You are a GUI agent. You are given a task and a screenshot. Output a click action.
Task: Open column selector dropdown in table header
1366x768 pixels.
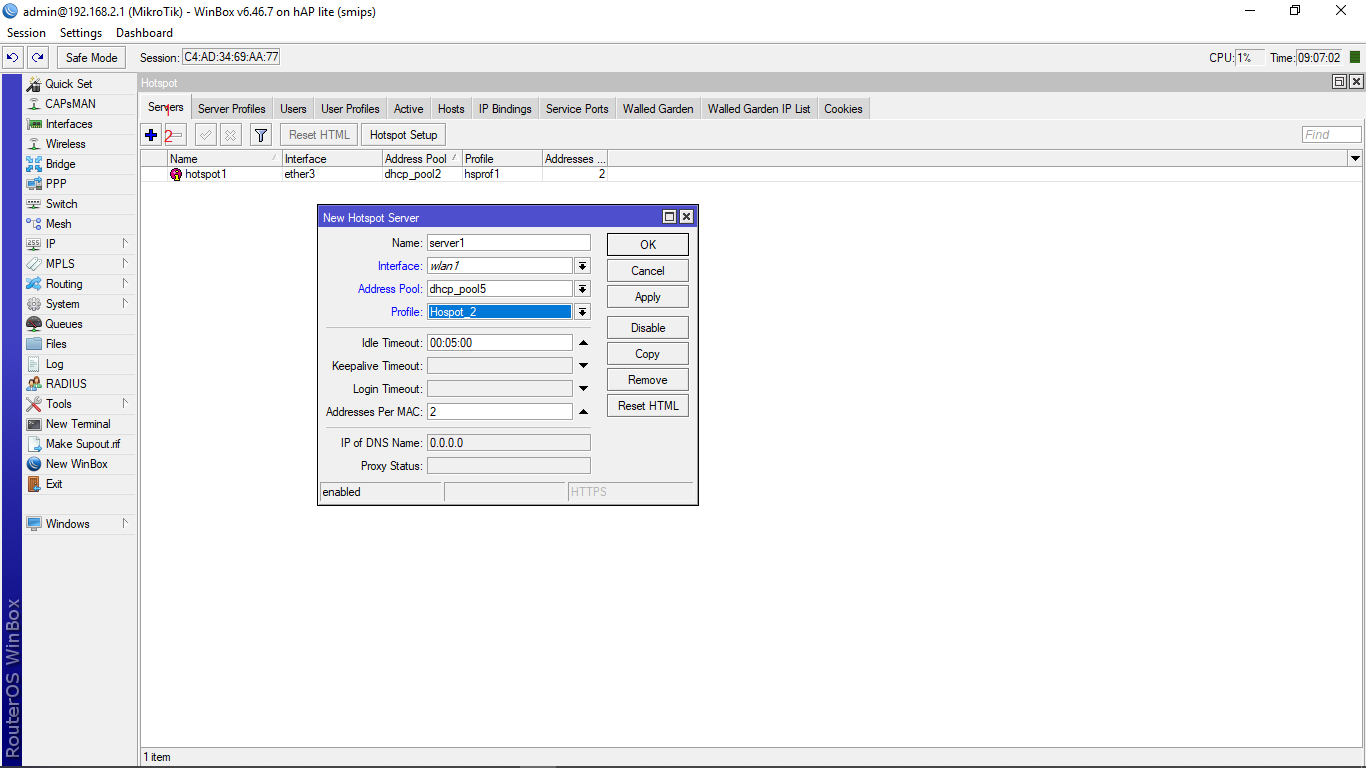(1355, 159)
